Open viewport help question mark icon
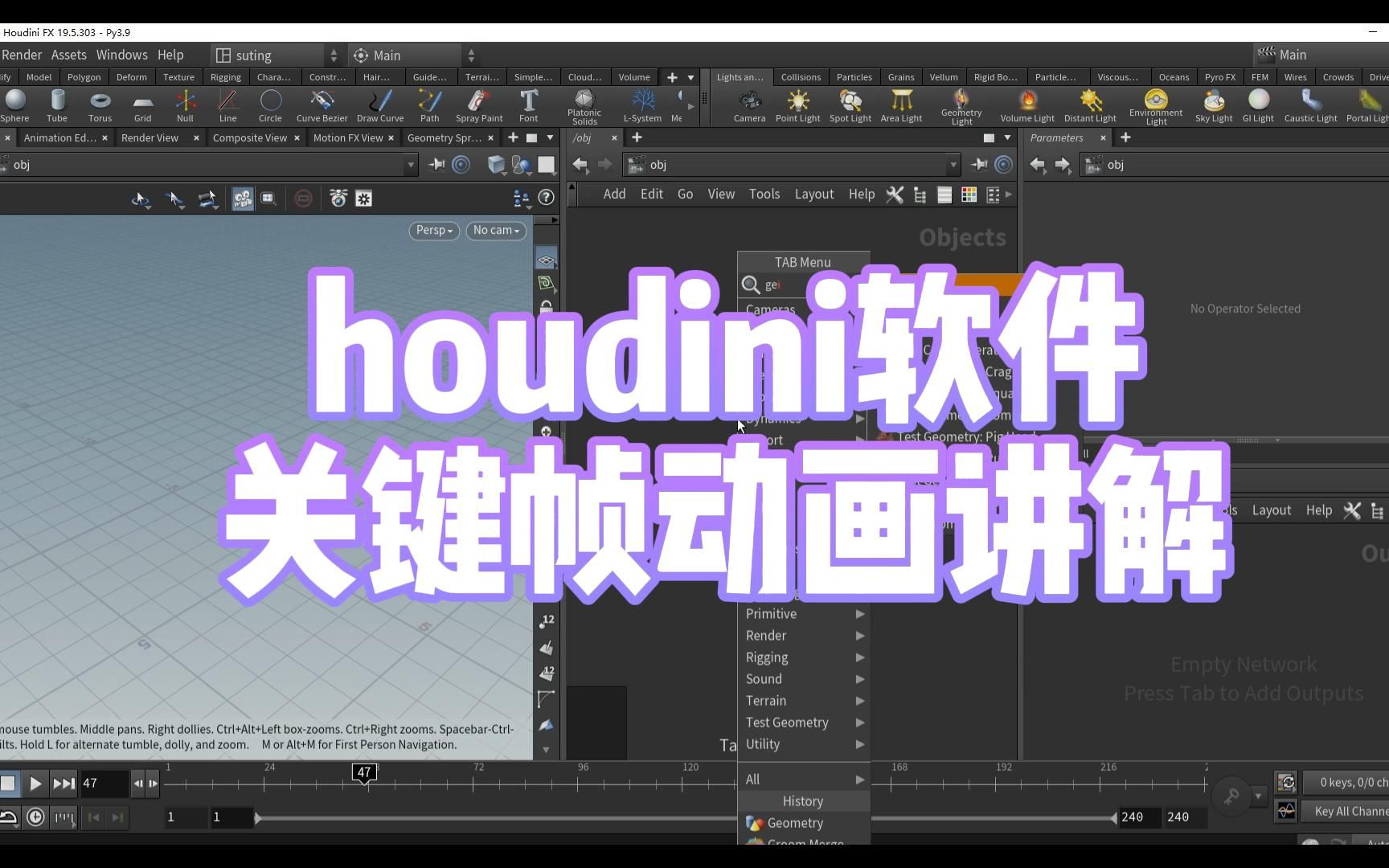 coord(546,198)
